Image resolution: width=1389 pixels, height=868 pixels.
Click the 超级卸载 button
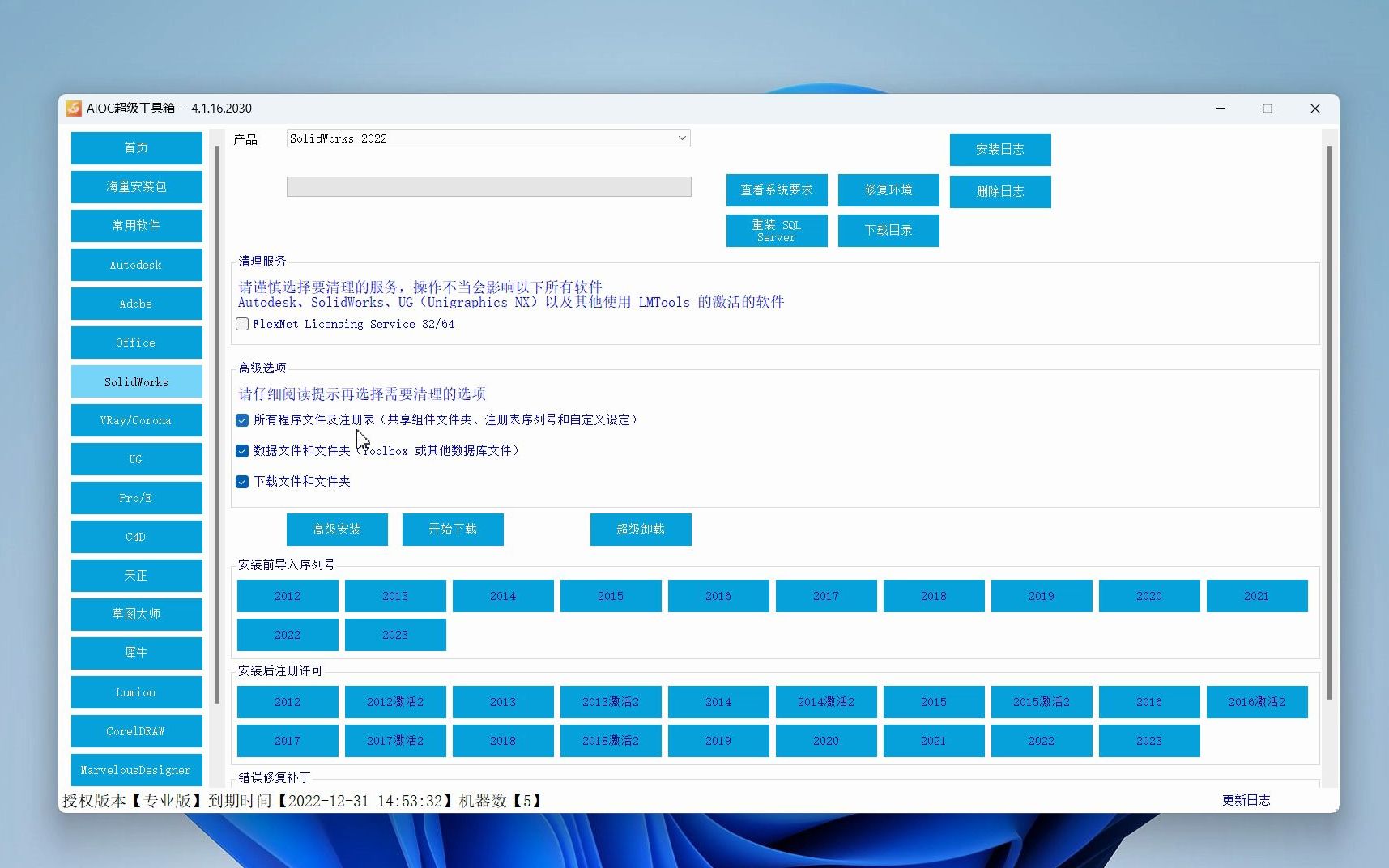click(x=641, y=530)
